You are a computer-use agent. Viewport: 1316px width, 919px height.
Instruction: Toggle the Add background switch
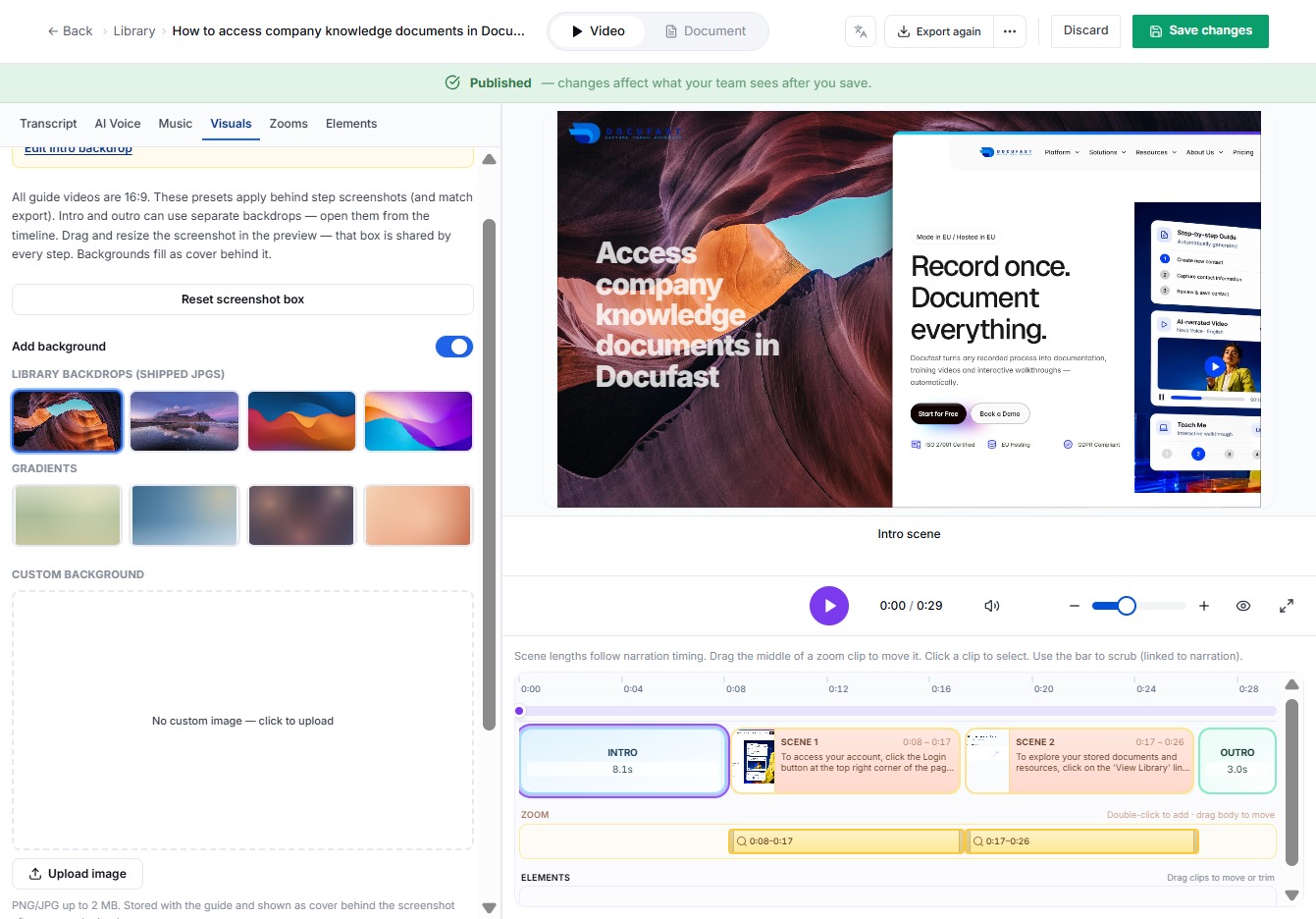pos(454,347)
